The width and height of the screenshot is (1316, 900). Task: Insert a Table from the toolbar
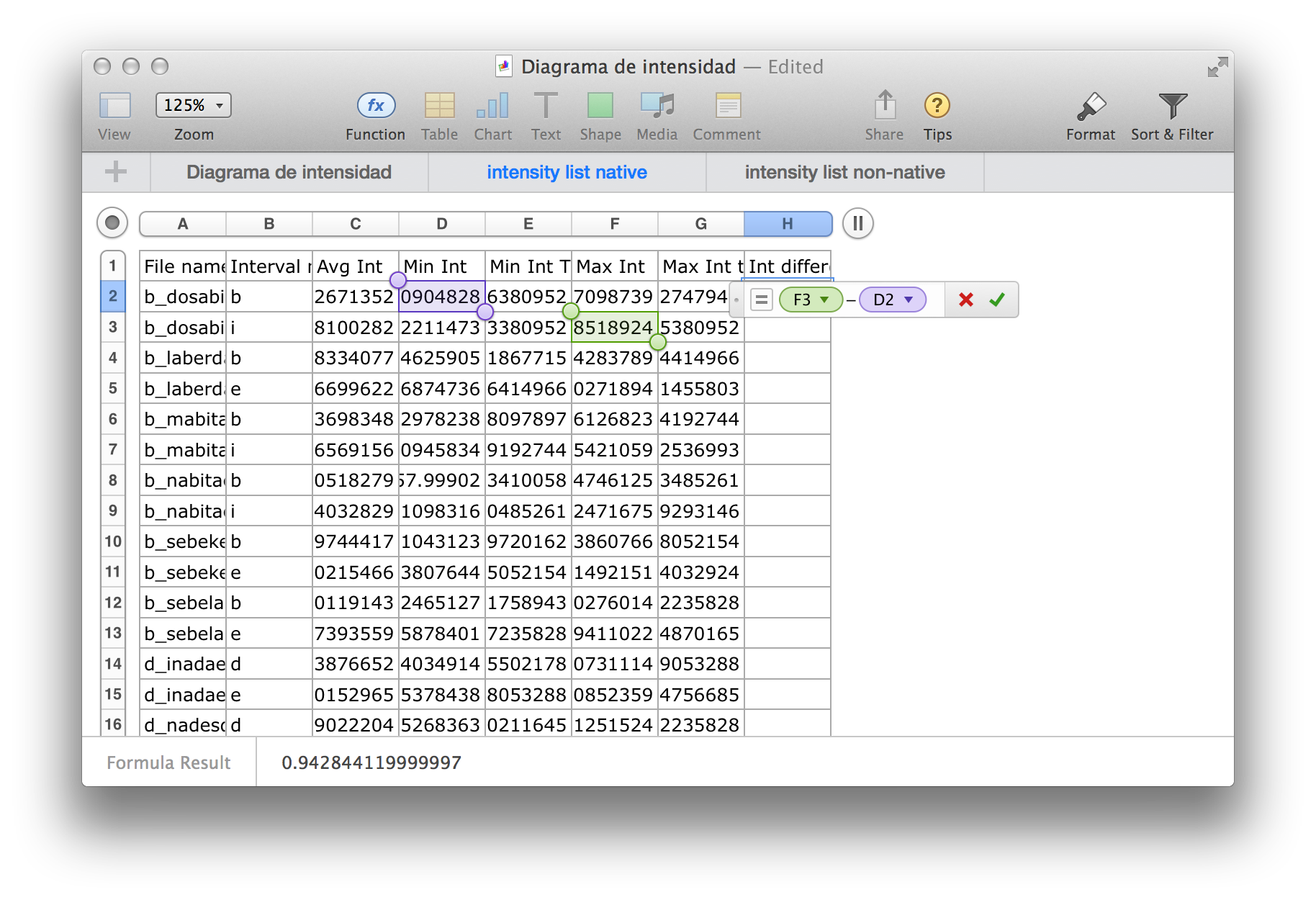pos(439,107)
